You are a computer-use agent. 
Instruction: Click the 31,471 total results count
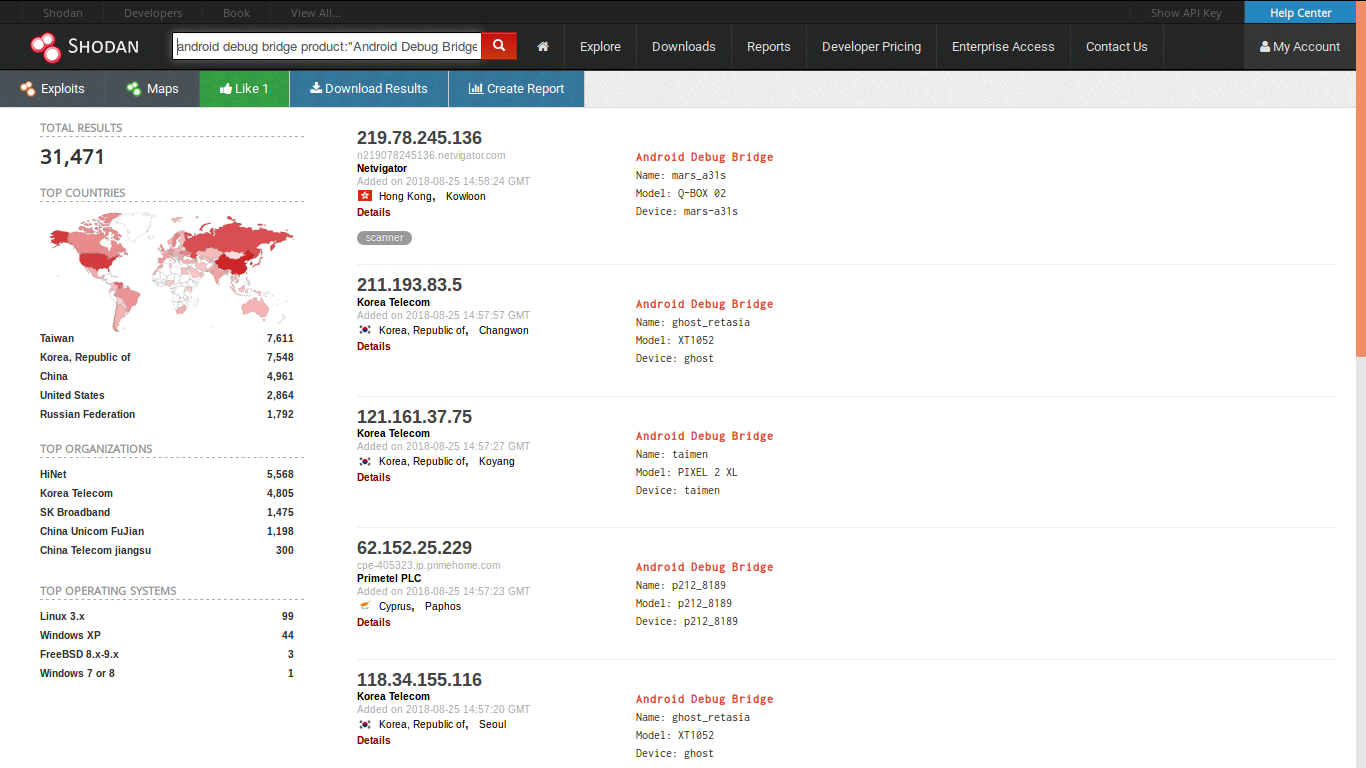(x=72, y=157)
